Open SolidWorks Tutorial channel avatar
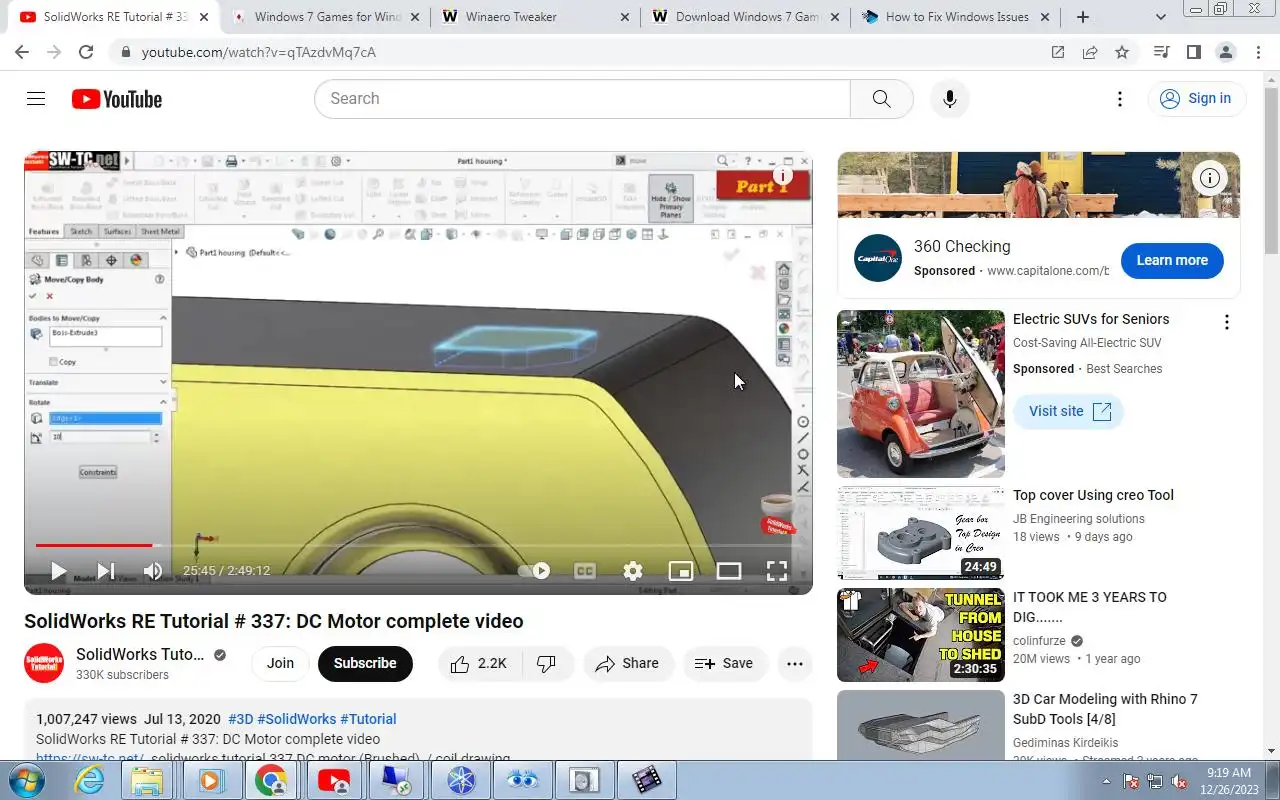This screenshot has height=800, width=1280. [44, 663]
